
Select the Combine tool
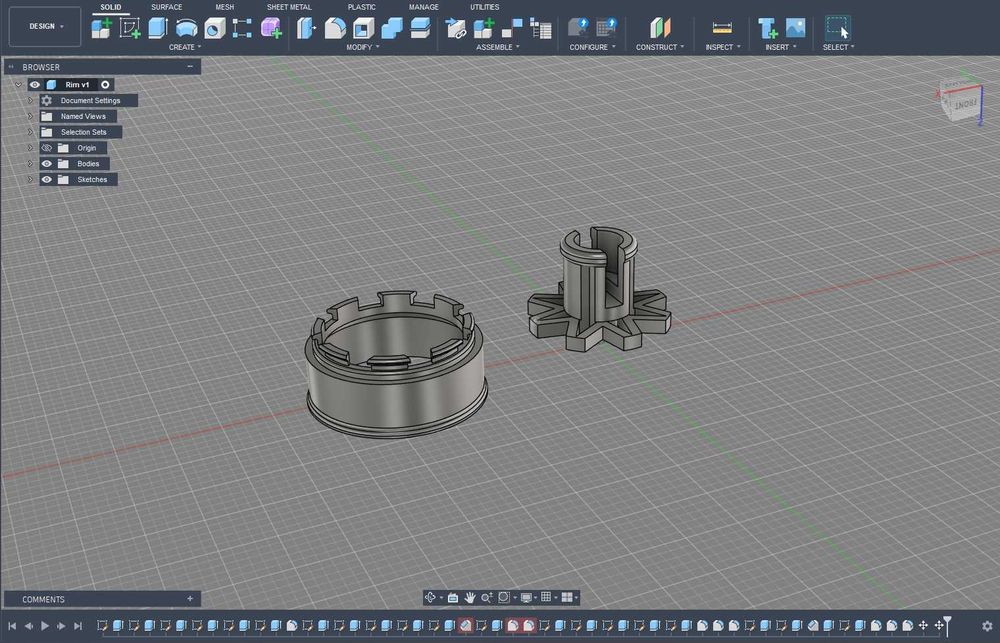pyautogui.click(x=392, y=28)
